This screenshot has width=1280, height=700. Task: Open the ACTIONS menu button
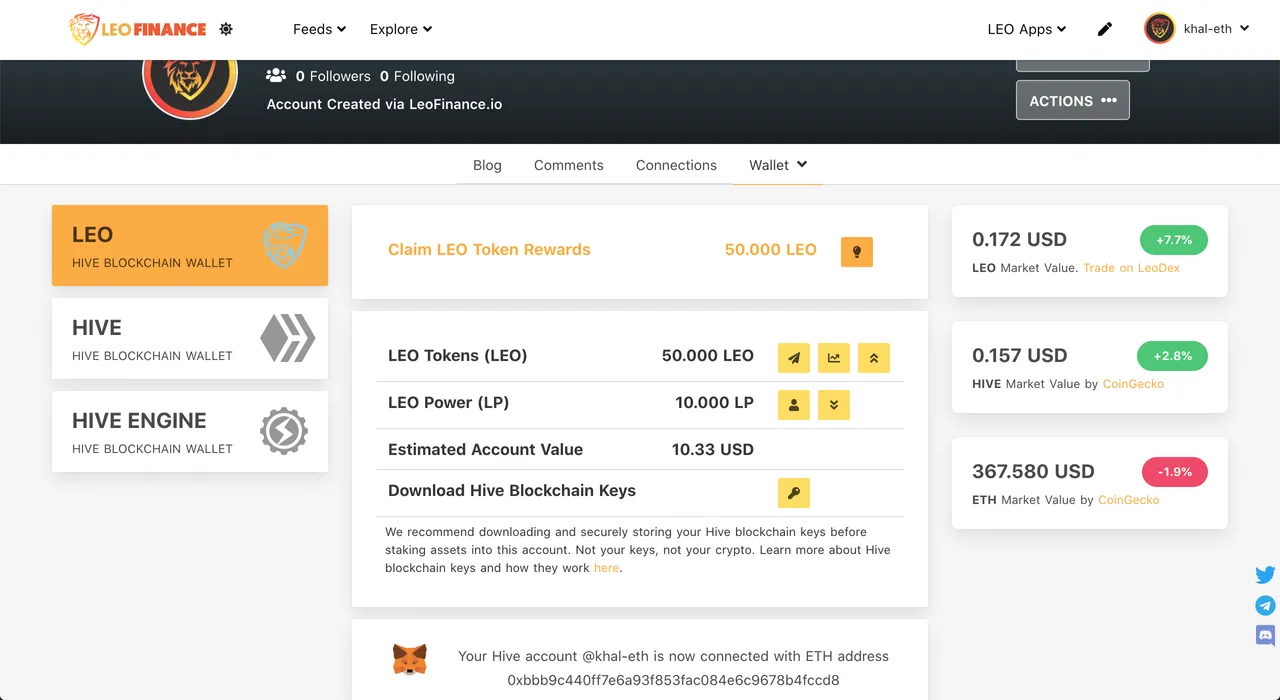pyautogui.click(x=1073, y=100)
